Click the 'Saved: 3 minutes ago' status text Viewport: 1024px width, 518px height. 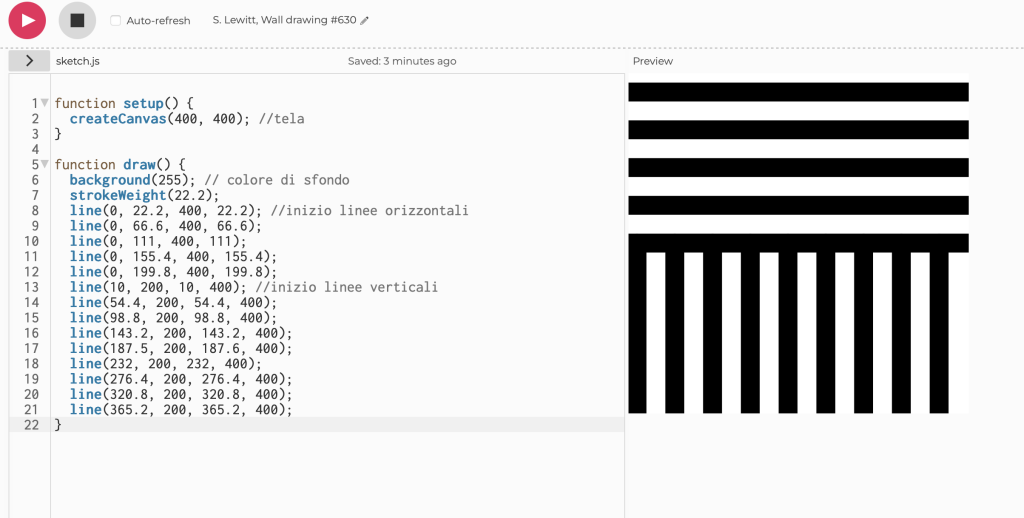(402, 61)
